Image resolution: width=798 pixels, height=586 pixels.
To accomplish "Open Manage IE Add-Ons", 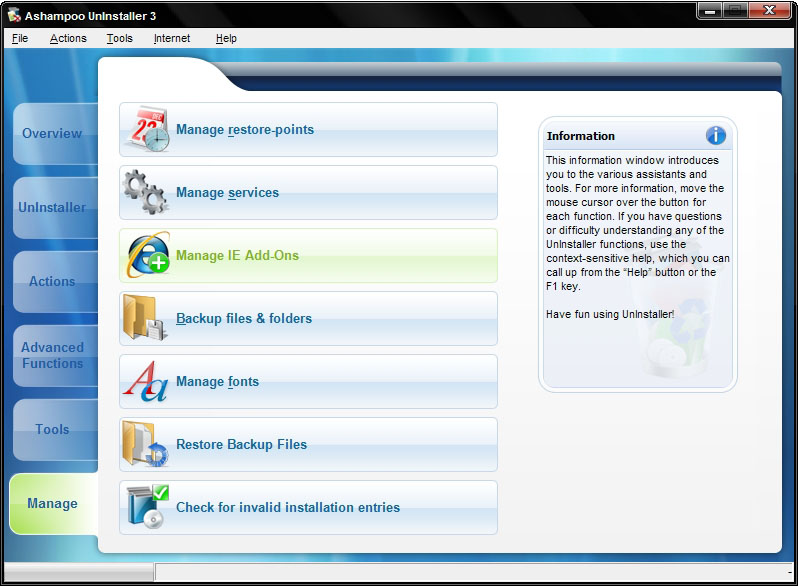I will point(308,255).
